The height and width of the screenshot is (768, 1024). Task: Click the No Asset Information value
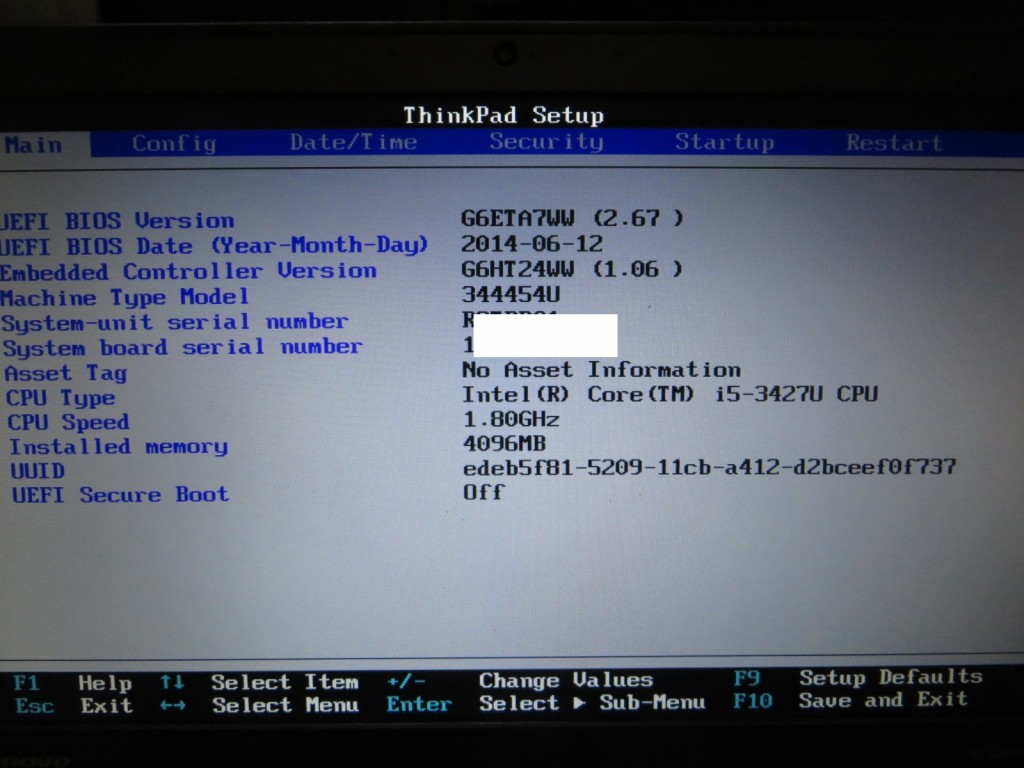click(x=601, y=370)
